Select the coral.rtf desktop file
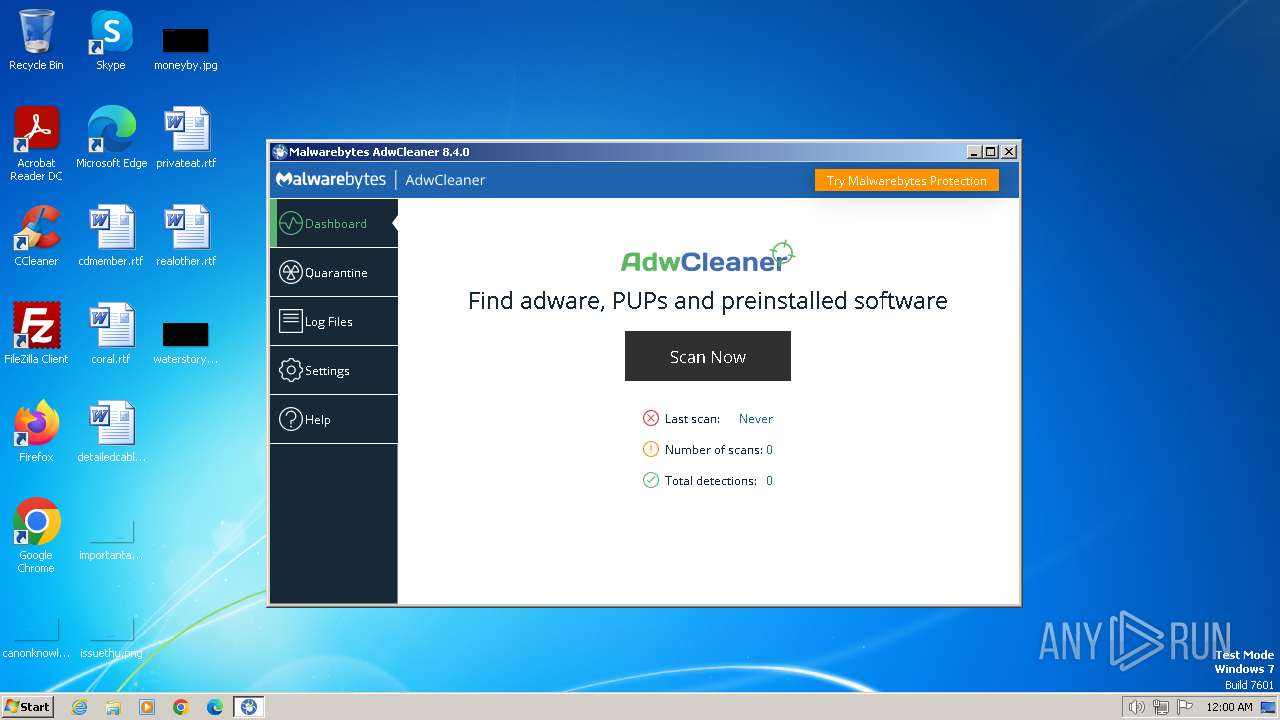 (x=111, y=334)
